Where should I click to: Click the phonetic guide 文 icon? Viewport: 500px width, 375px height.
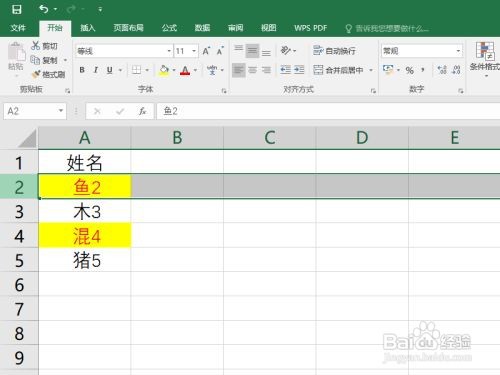[x=212, y=70]
